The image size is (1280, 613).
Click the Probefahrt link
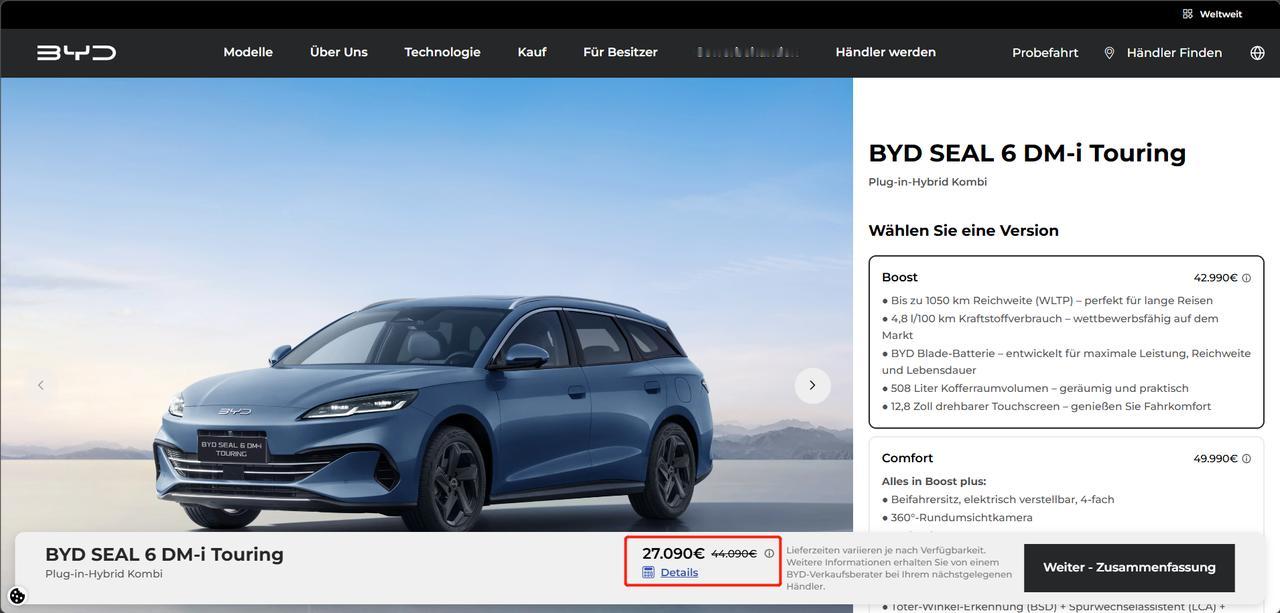1045,53
